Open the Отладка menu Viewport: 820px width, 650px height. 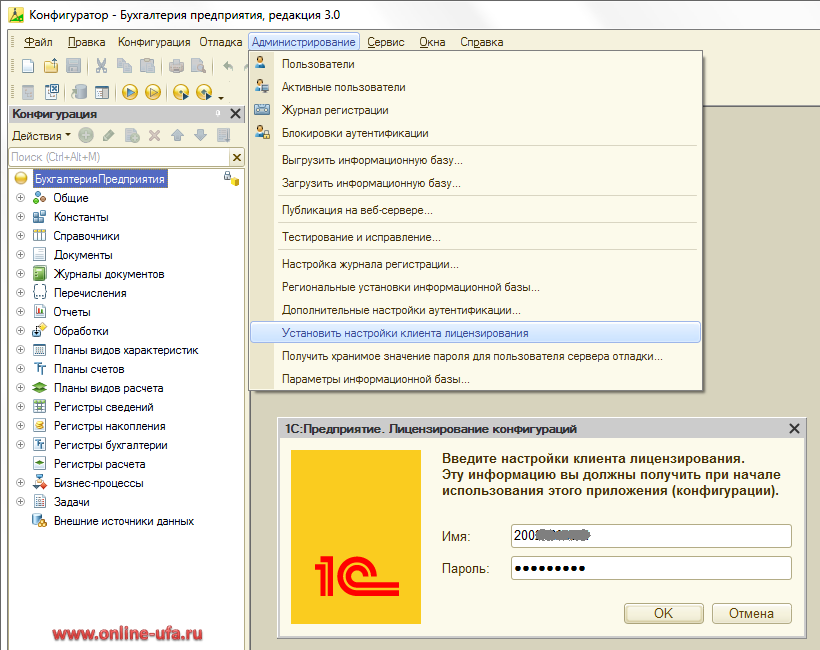(220, 42)
